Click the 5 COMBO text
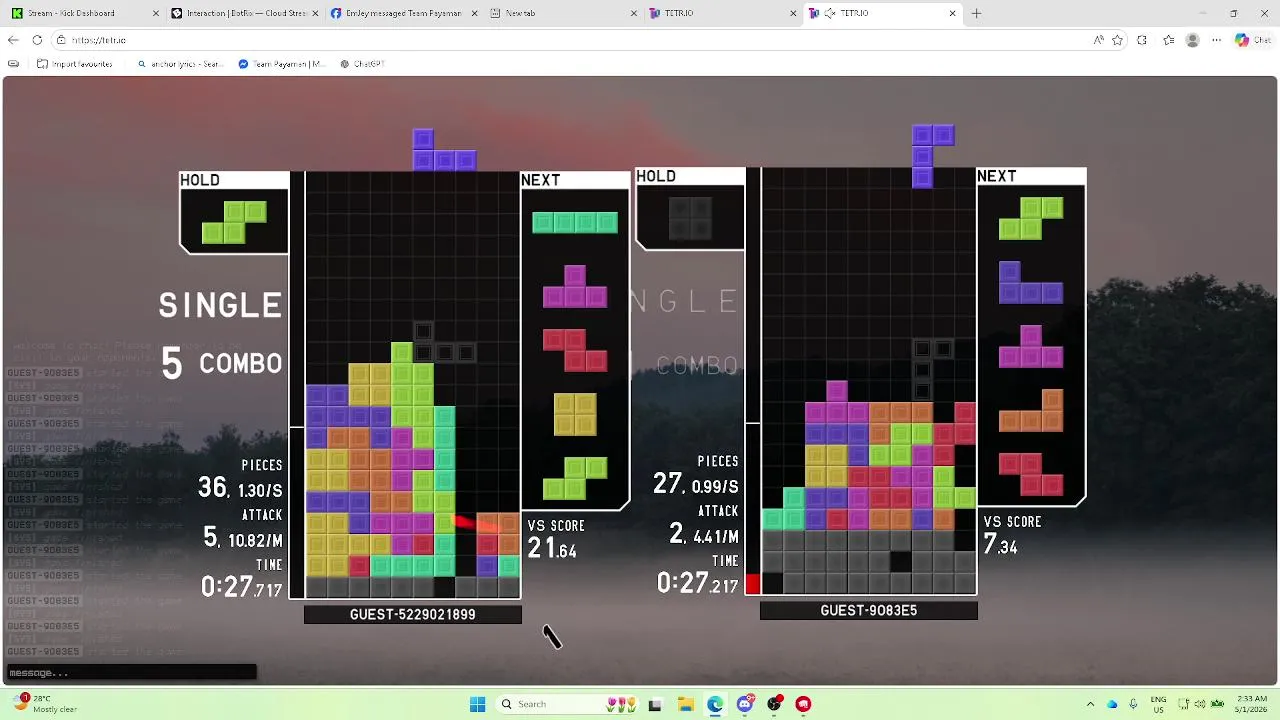1280x720 pixels. 222,363
